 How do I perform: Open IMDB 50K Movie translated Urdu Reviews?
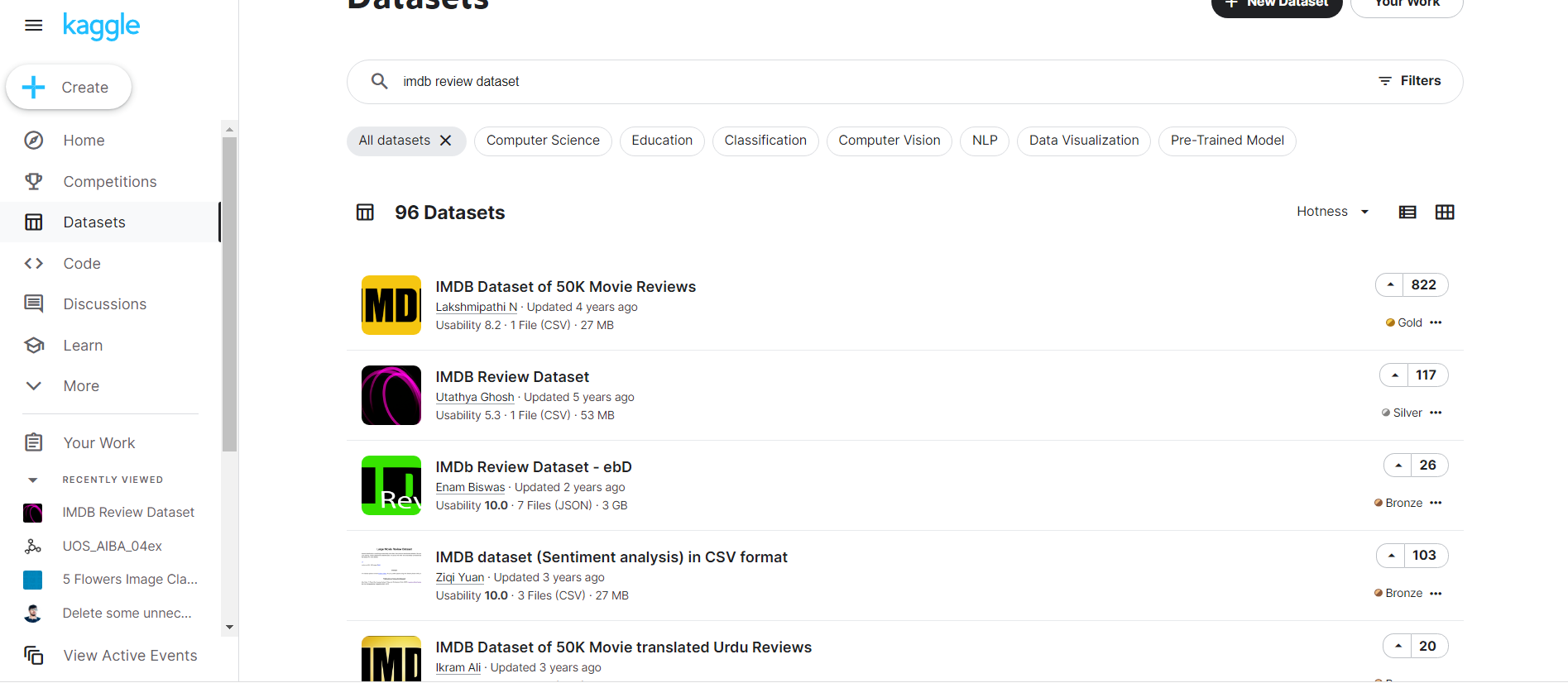point(624,647)
